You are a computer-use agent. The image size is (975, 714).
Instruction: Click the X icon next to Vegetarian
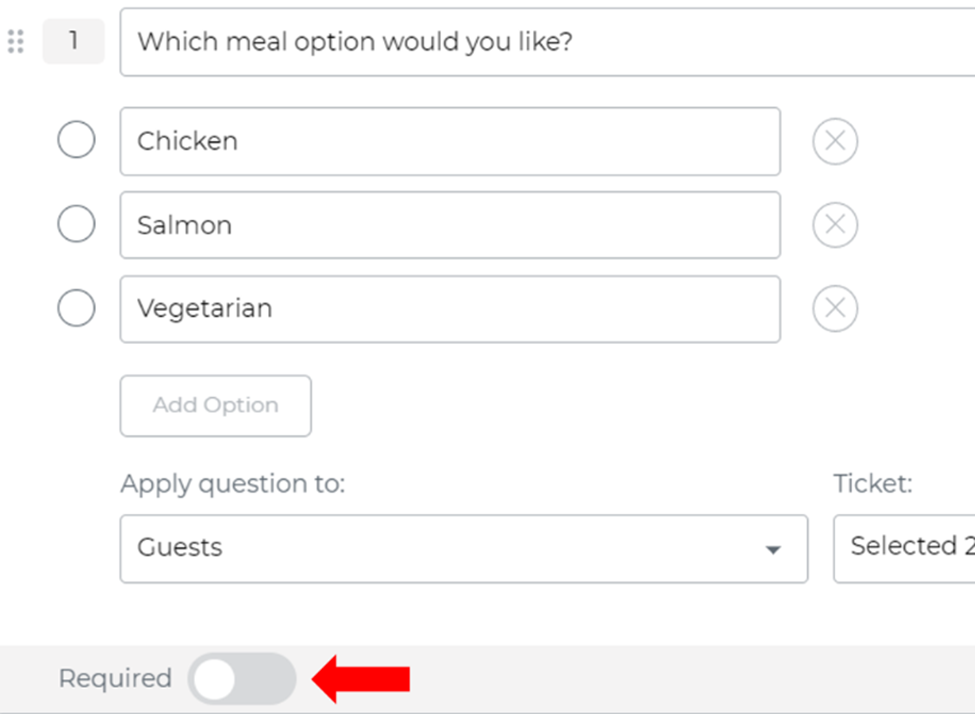pyautogui.click(x=835, y=309)
